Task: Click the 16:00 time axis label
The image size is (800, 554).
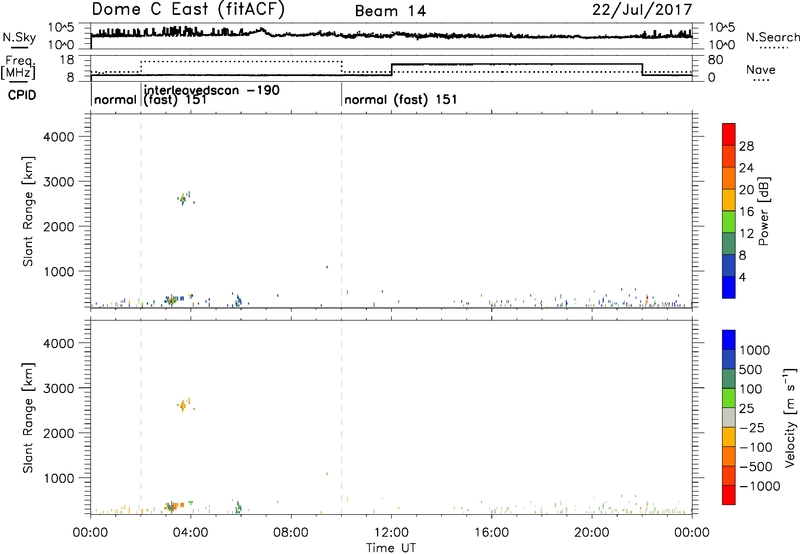Action: pyautogui.click(x=491, y=533)
